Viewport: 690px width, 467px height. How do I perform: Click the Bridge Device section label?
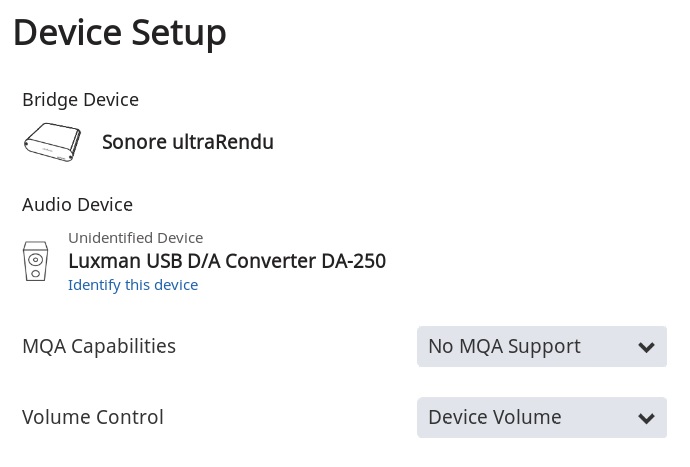81,100
